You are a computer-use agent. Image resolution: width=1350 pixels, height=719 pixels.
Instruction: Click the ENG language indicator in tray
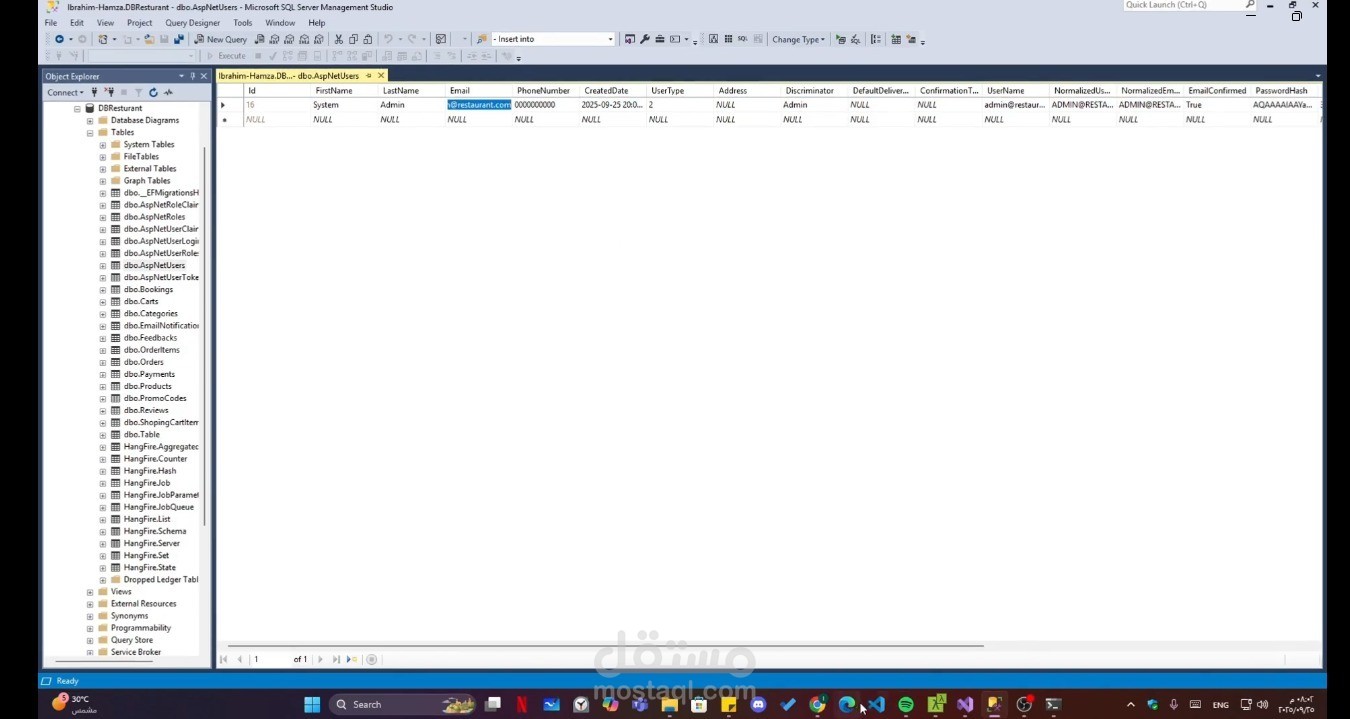[1220, 705]
